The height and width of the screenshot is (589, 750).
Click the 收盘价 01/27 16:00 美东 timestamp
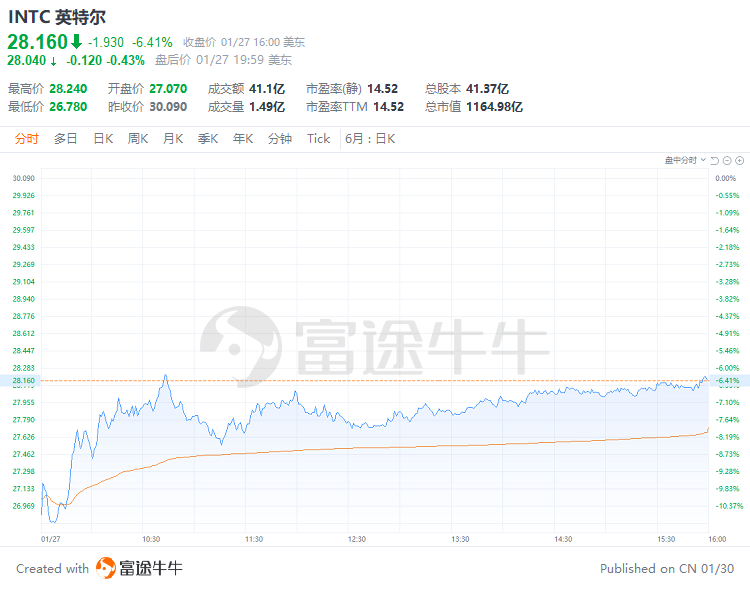tap(244, 43)
